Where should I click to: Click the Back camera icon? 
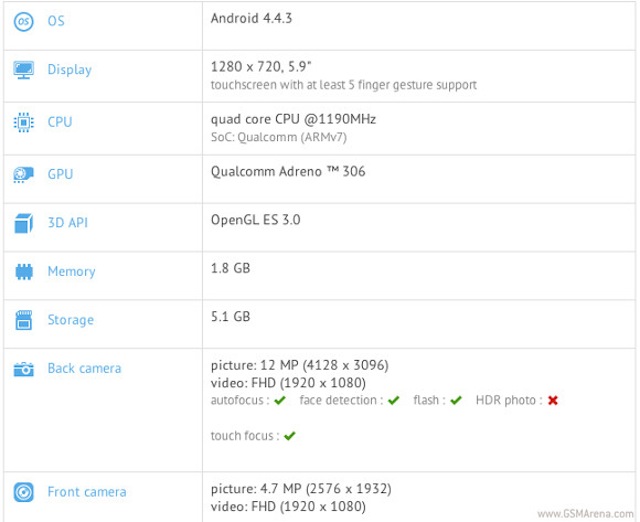click(24, 369)
